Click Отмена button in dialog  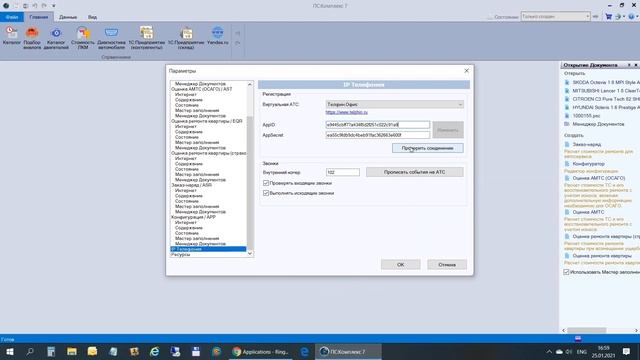coord(447,265)
